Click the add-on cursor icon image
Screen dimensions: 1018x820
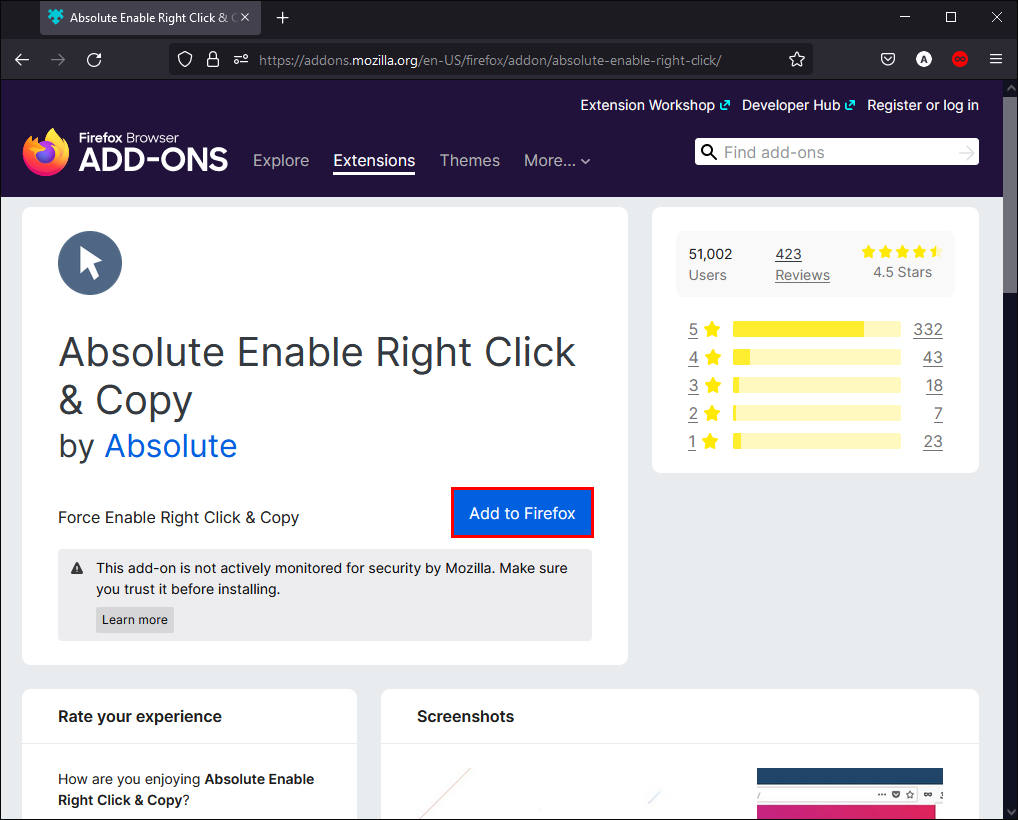[x=90, y=263]
